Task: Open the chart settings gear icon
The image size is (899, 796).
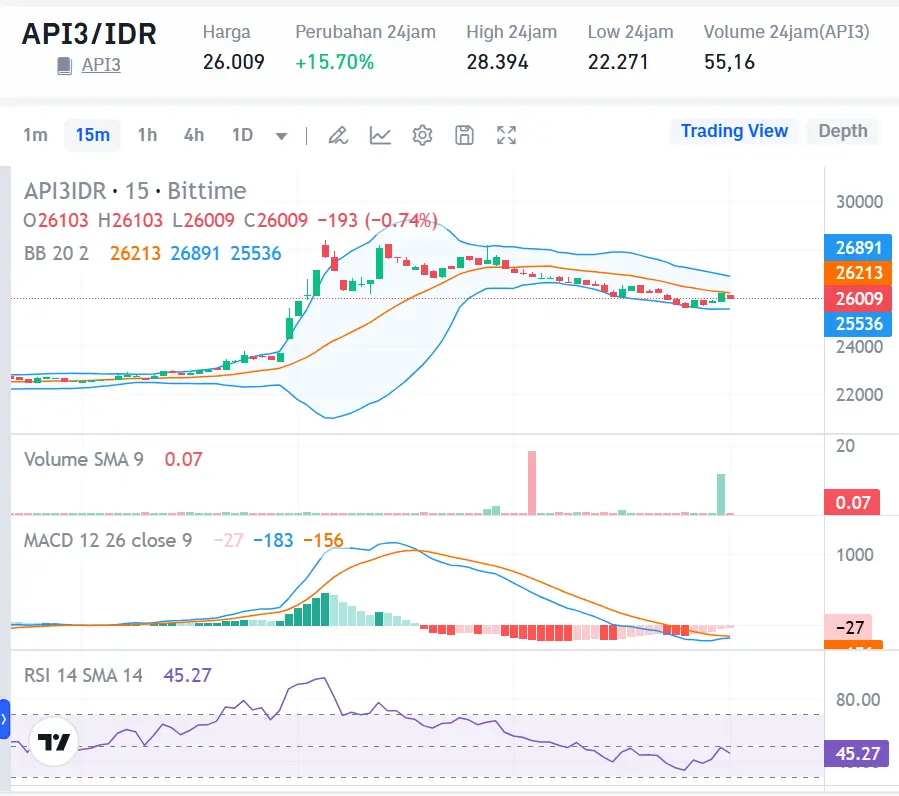Action: click(422, 134)
